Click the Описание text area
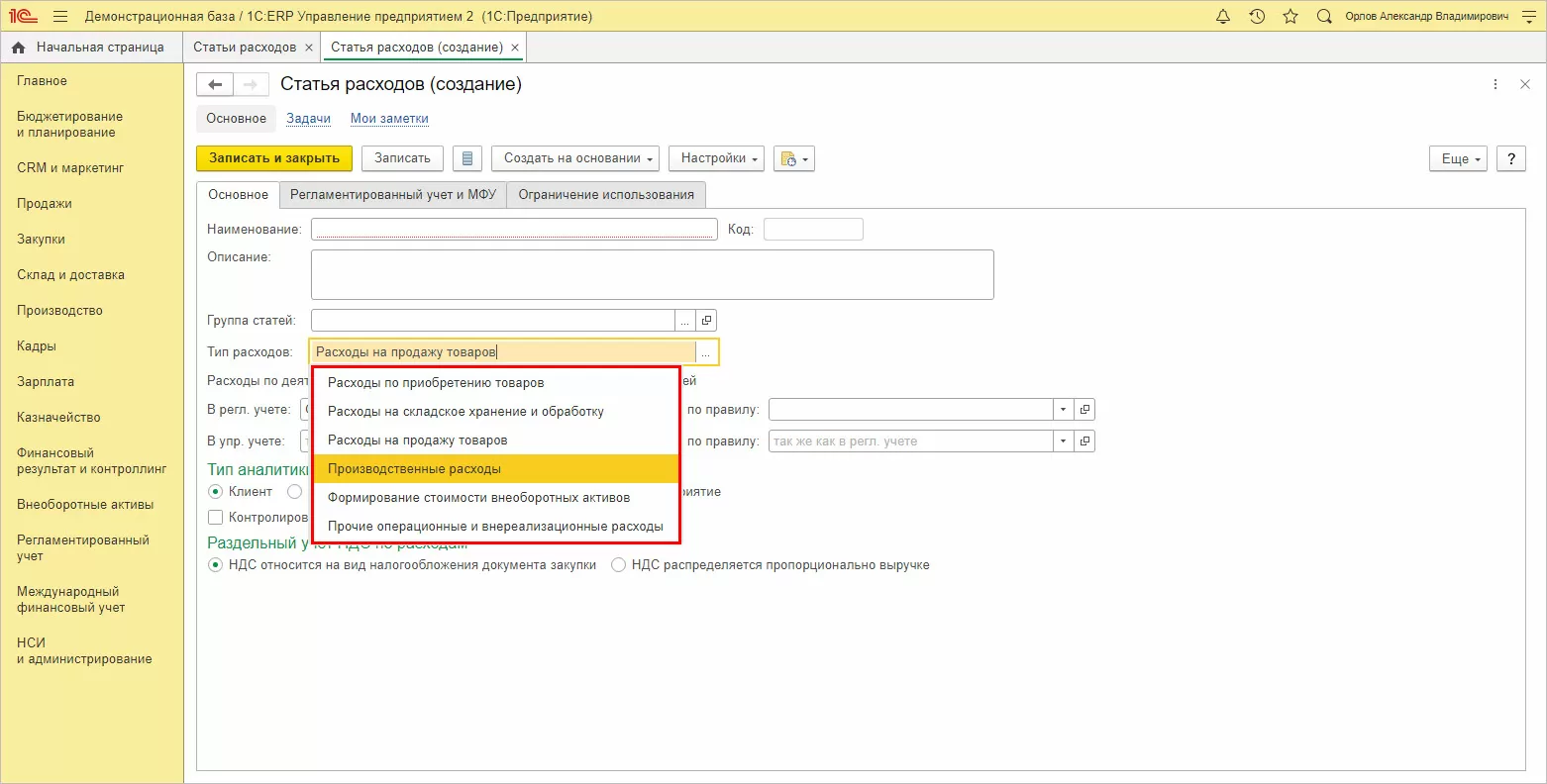The height and width of the screenshot is (784, 1547). click(x=653, y=274)
